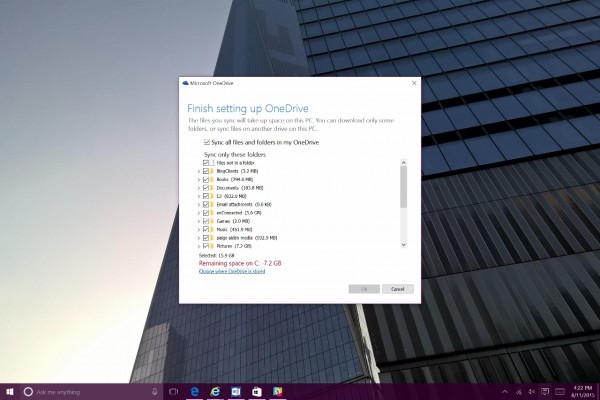
Task: Expand the Music folder
Action: click(x=199, y=230)
